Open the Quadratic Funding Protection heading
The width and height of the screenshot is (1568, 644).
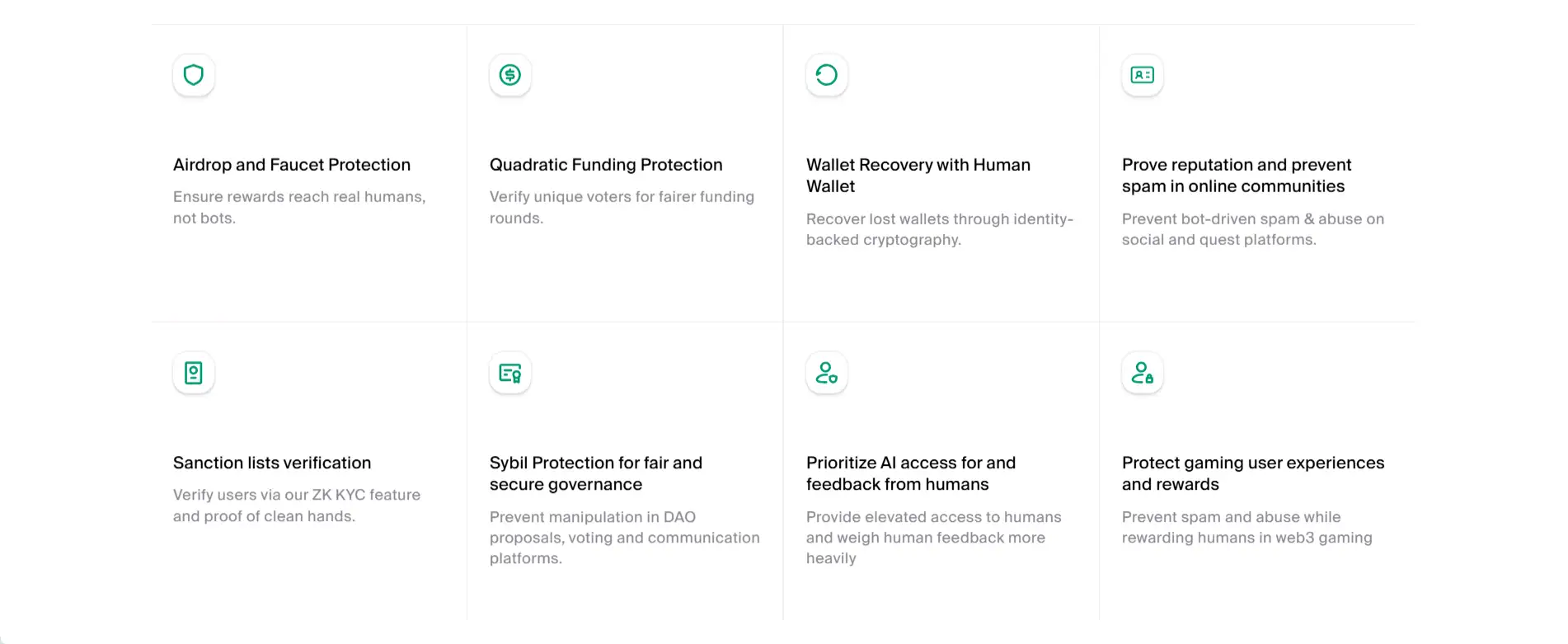606,165
